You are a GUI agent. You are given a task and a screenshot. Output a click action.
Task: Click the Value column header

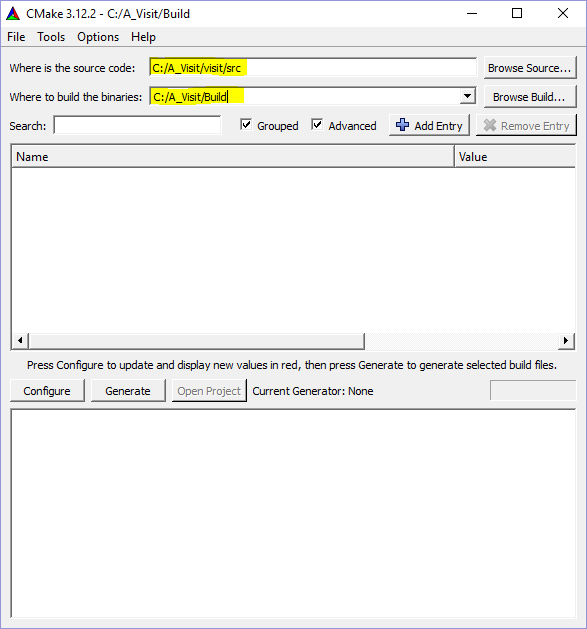pos(515,156)
